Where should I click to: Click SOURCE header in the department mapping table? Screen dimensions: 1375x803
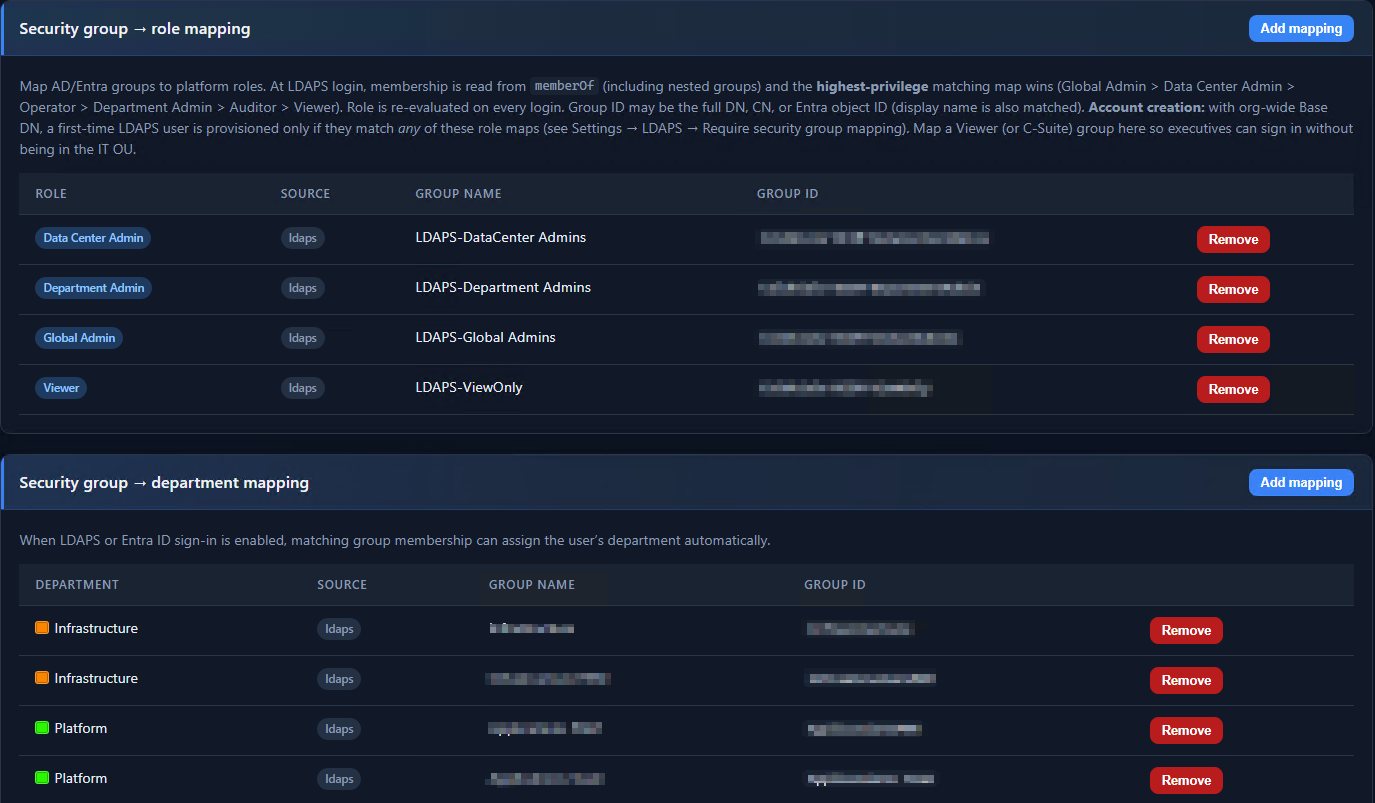click(342, 585)
